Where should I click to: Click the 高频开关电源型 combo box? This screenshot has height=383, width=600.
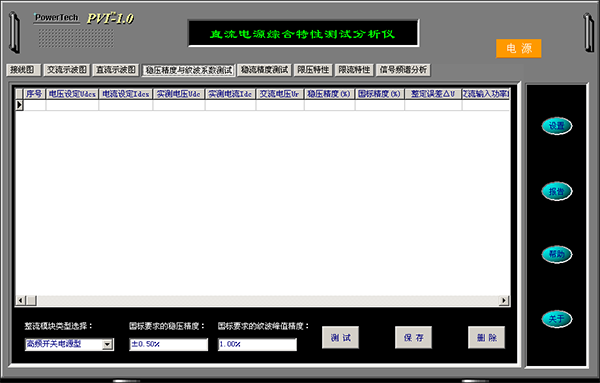click(x=69, y=344)
